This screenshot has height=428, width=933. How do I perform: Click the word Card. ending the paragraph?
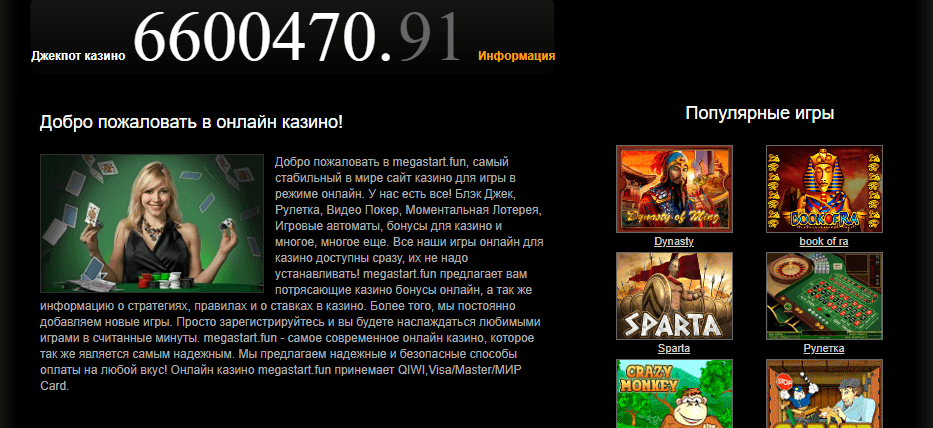pos(55,386)
